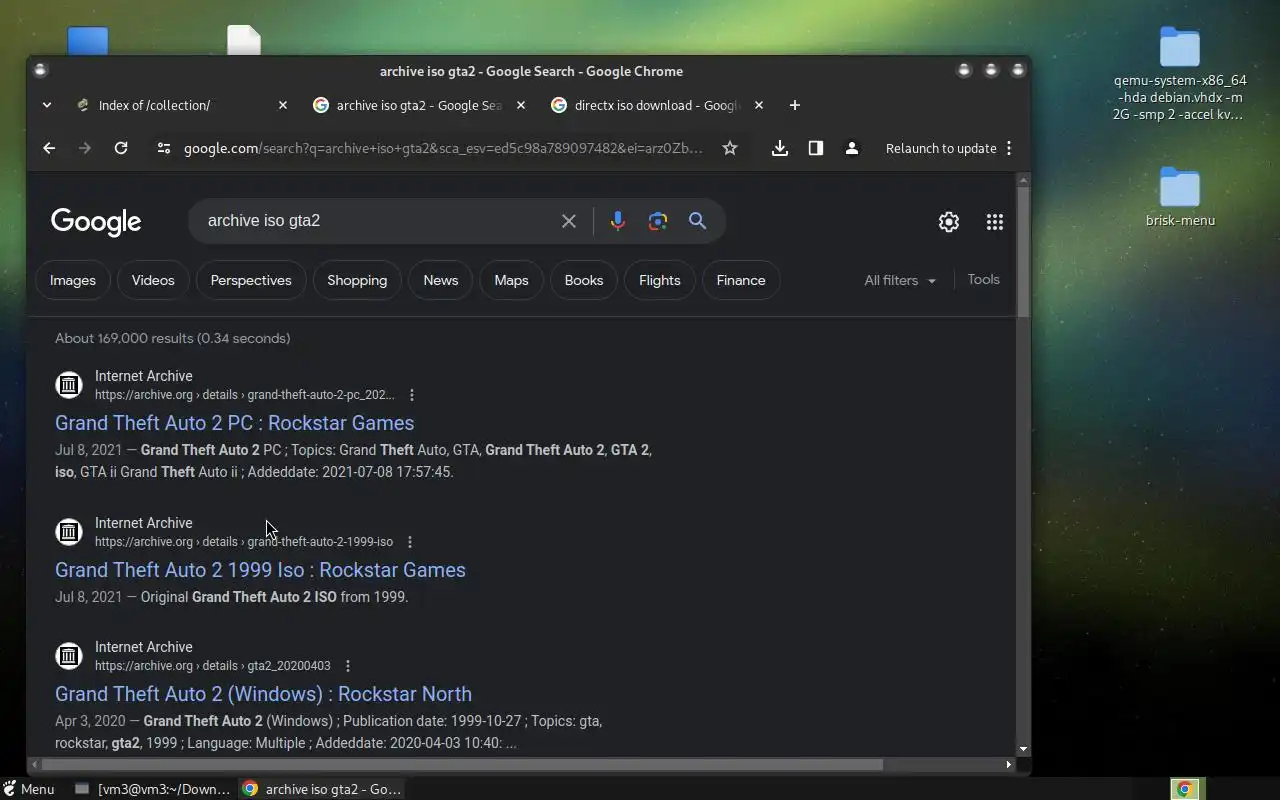Viewport: 1280px width, 800px height.
Task: Filter results by Perspectives
Action: click(251, 280)
